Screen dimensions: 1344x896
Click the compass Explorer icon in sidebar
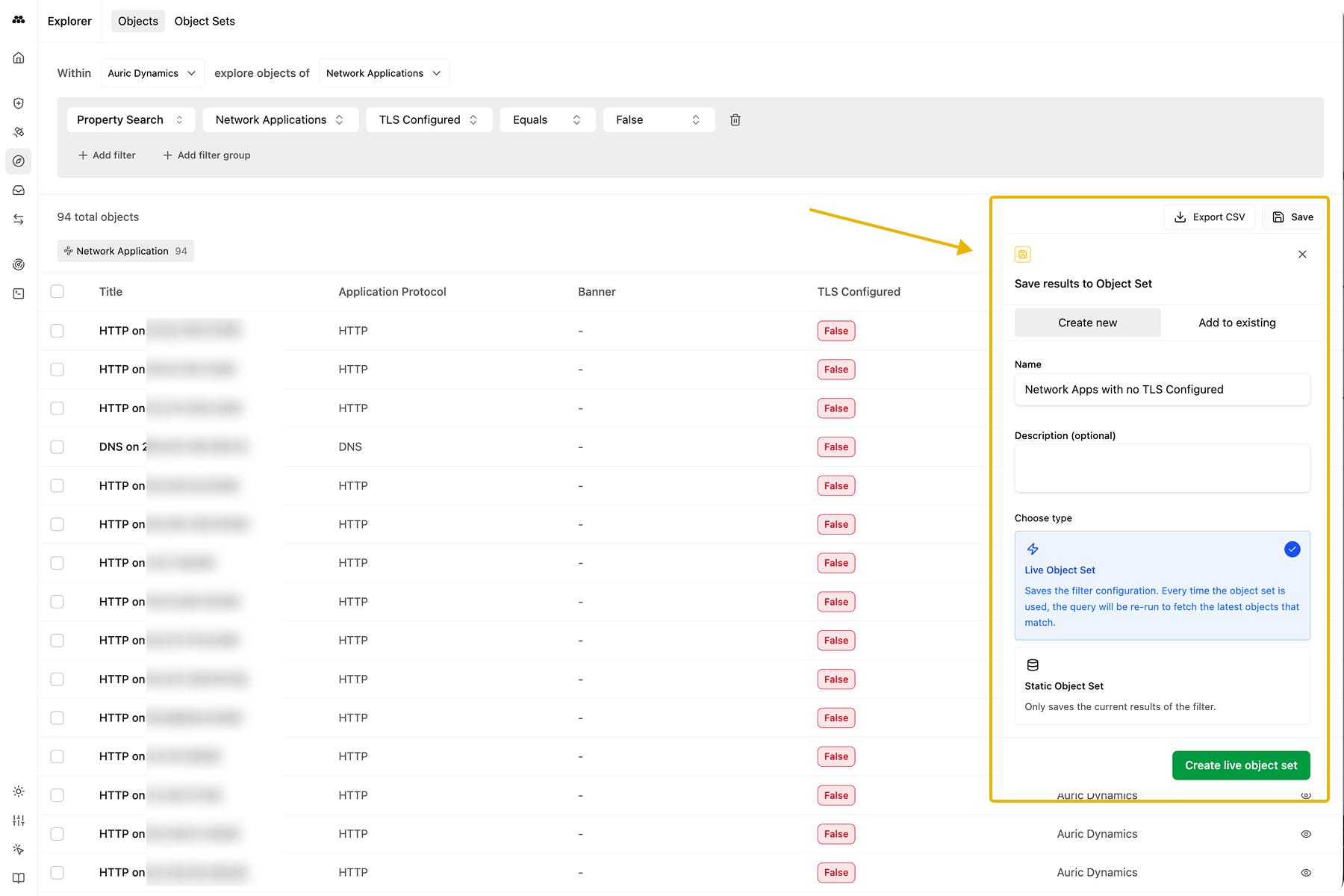19,161
